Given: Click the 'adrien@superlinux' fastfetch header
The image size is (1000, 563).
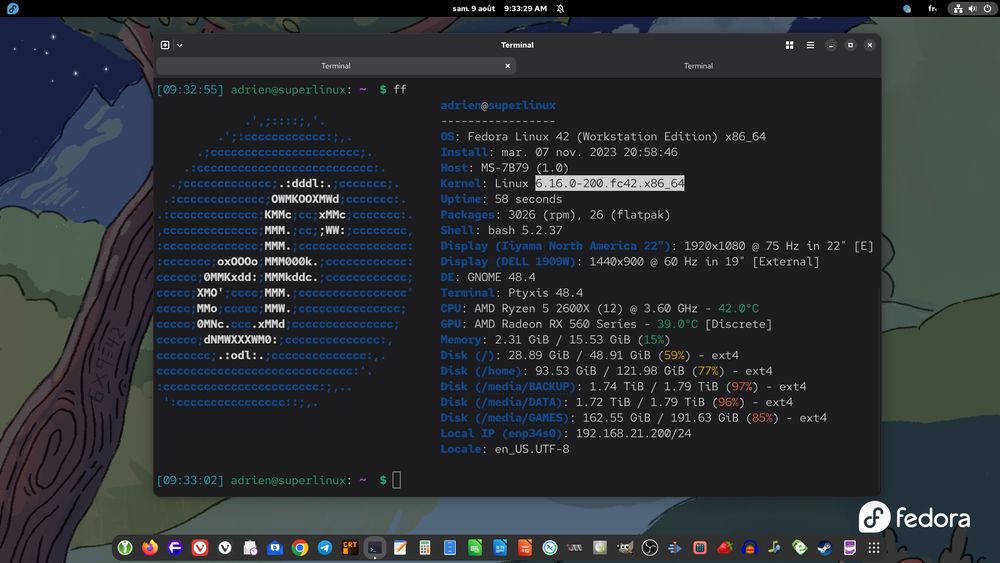Looking at the screenshot, I should click(498, 105).
